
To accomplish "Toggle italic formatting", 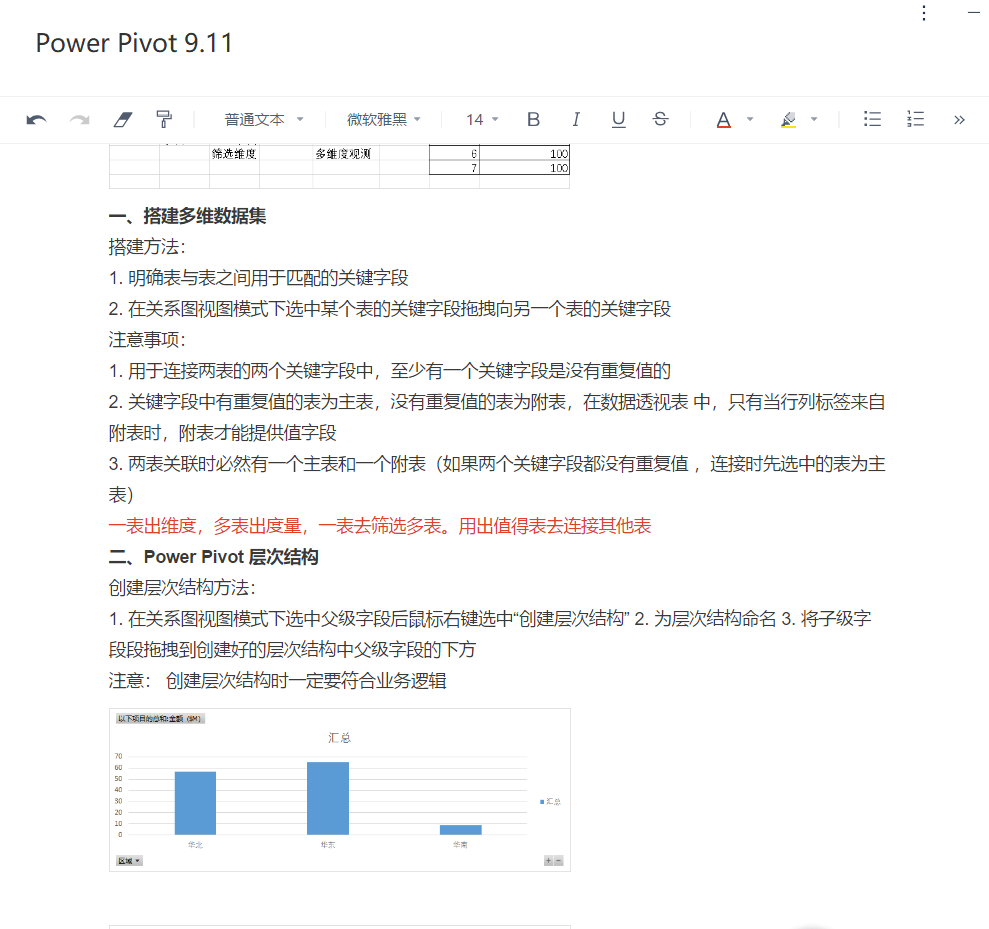I will (x=576, y=119).
